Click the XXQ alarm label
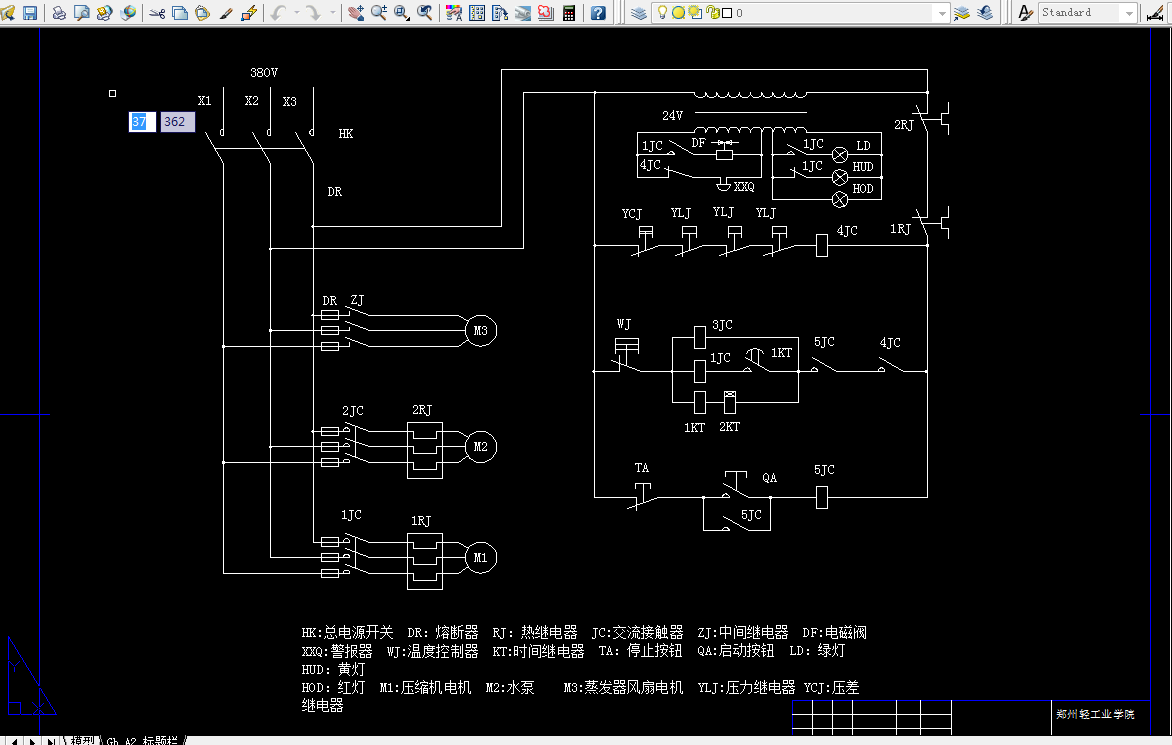 tap(744, 186)
